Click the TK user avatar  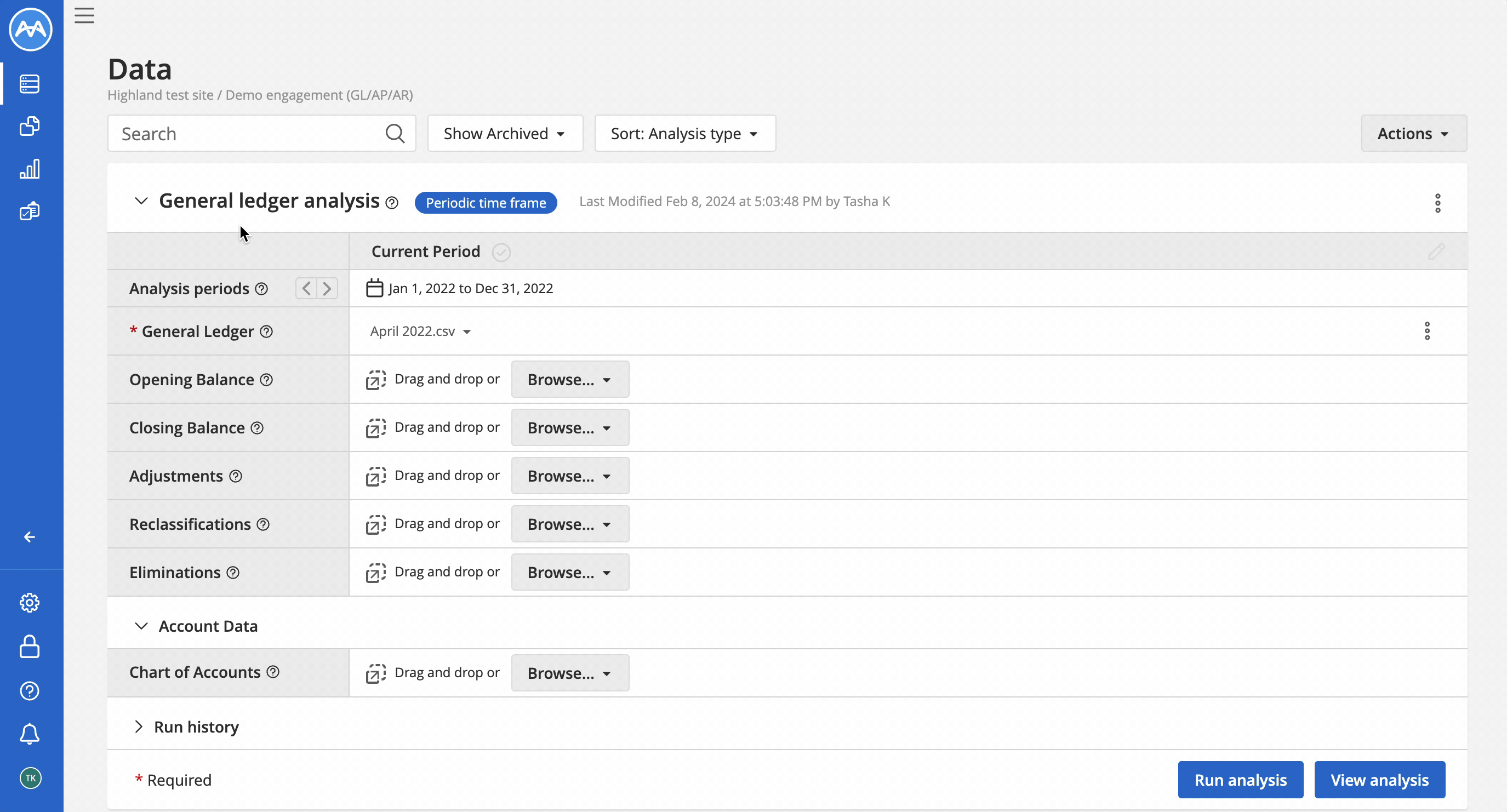click(31, 778)
